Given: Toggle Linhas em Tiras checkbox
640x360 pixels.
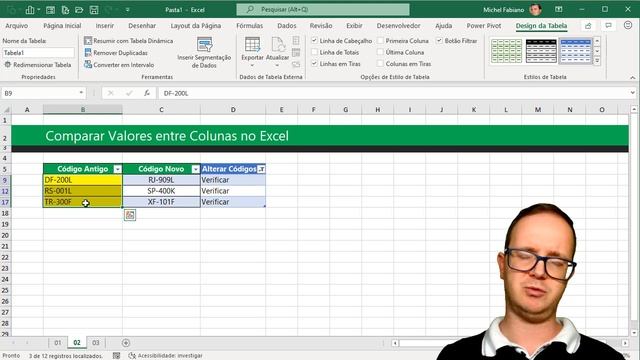Looking at the screenshot, I should click(314, 63).
